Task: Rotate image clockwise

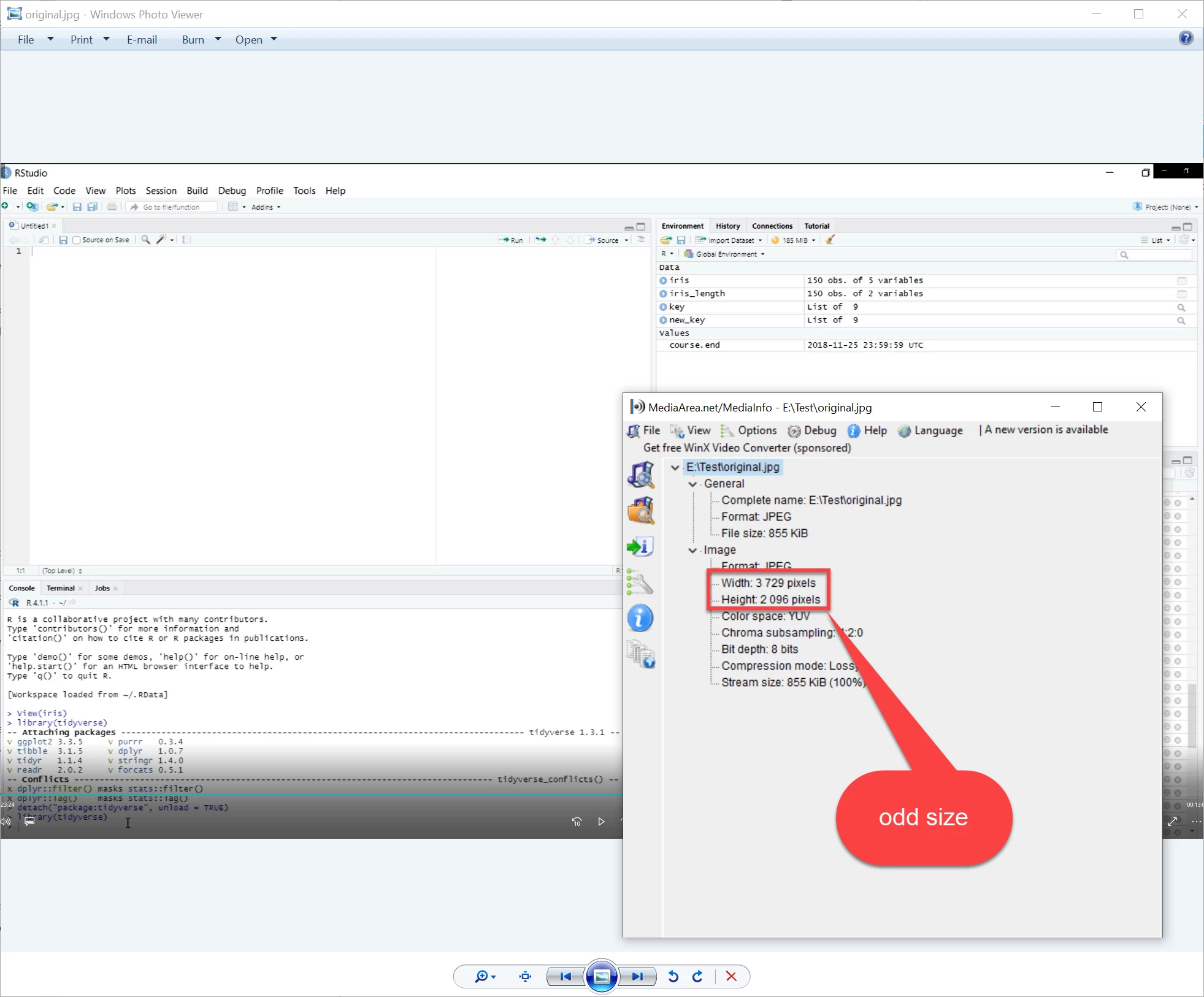Action: 698,976
